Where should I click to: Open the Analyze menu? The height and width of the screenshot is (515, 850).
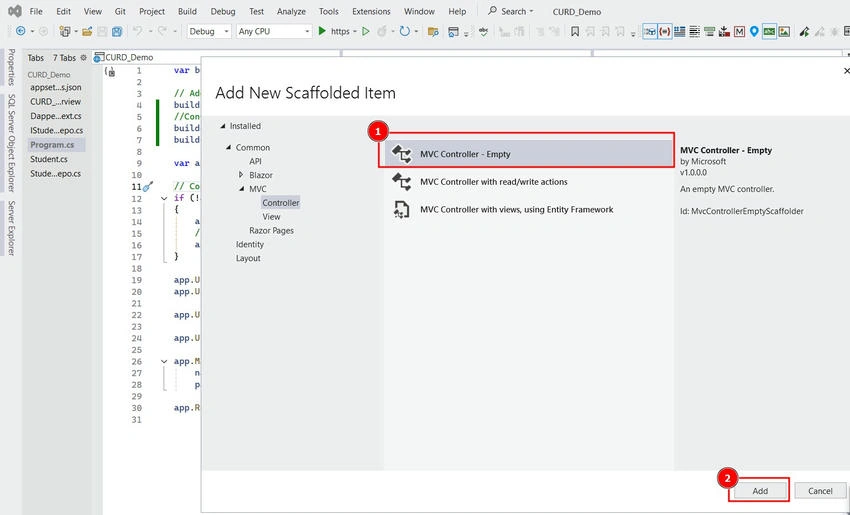tap(292, 11)
